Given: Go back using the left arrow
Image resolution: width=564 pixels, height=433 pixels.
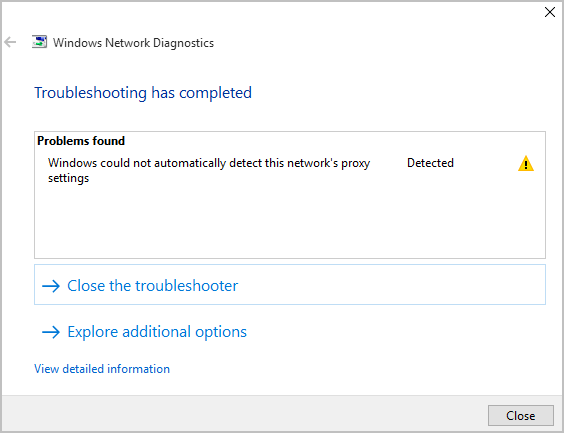Looking at the screenshot, I should click(10, 42).
